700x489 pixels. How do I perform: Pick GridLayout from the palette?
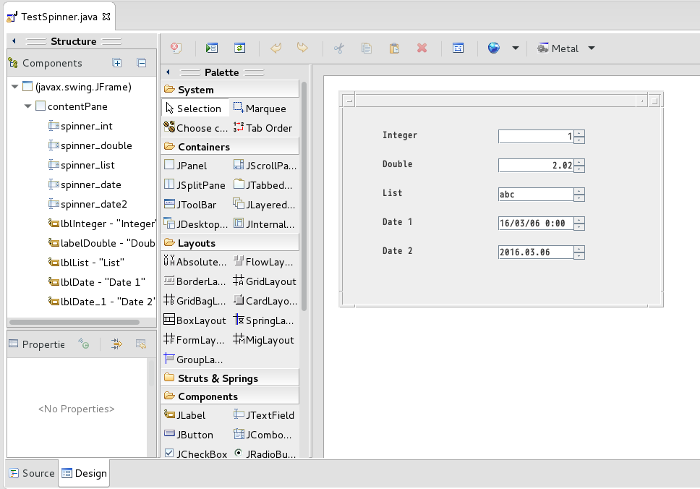pos(265,281)
